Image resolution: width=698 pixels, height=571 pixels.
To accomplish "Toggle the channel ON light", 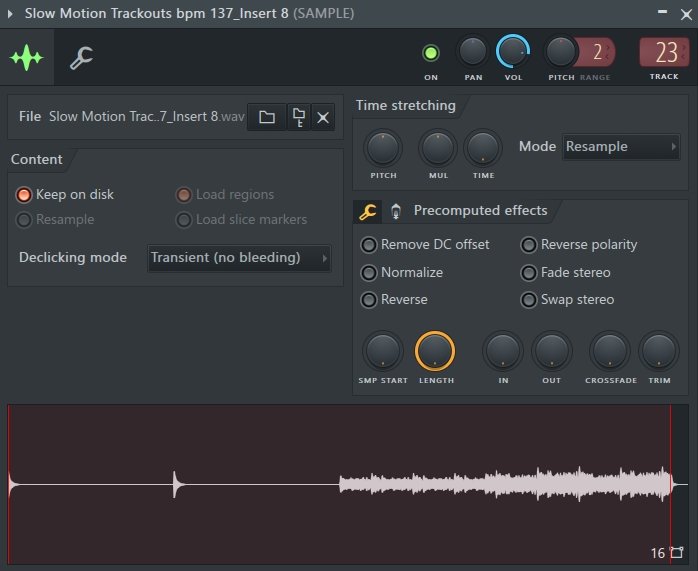I will point(430,53).
